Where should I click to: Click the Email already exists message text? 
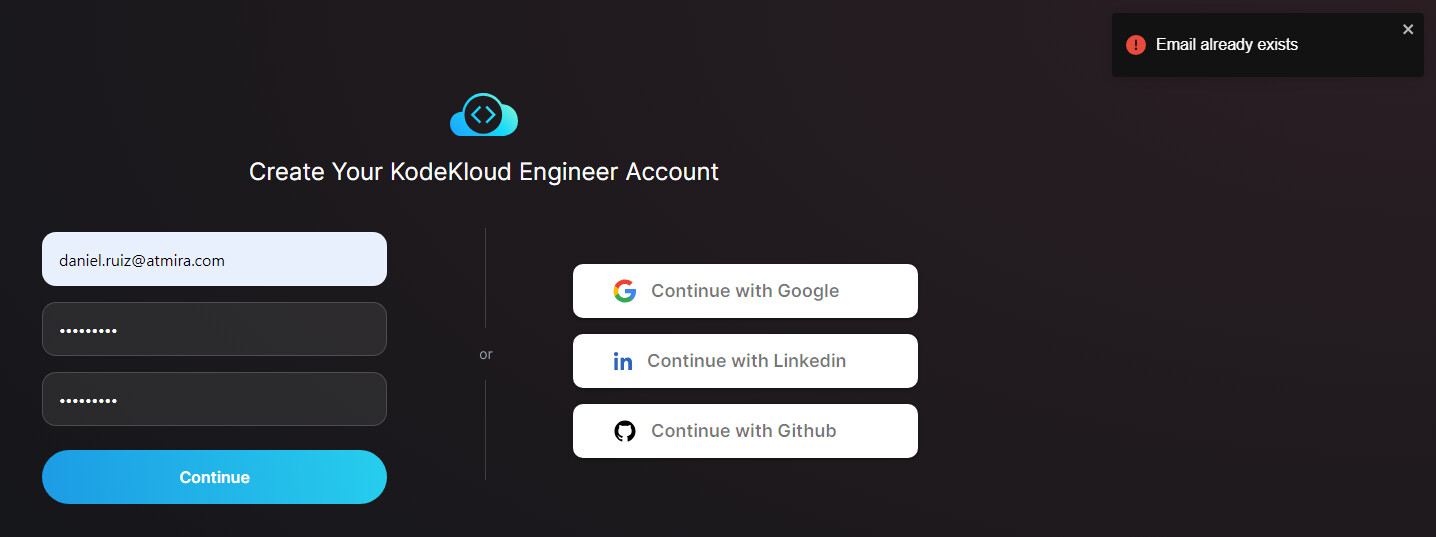1227,45
